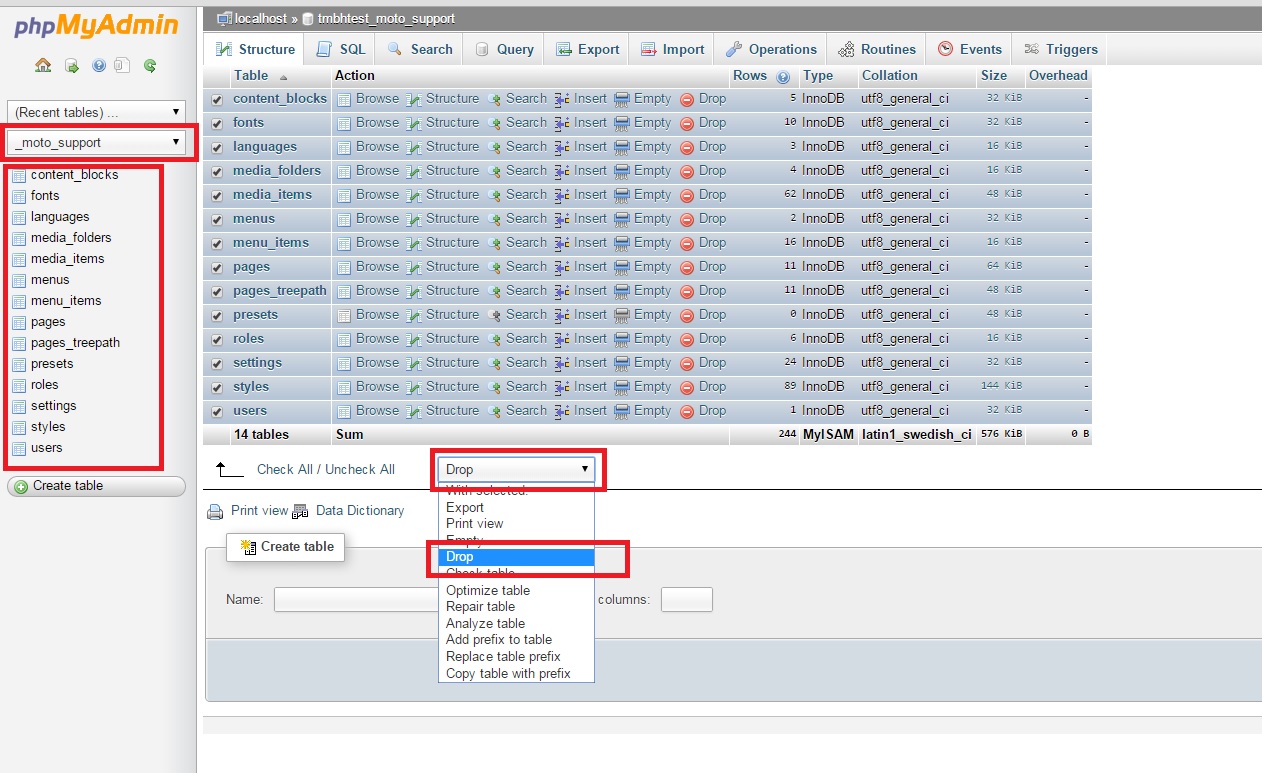
Task: Click red Drop icon for settings row
Action: pyautogui.click(x=687, y=363)
